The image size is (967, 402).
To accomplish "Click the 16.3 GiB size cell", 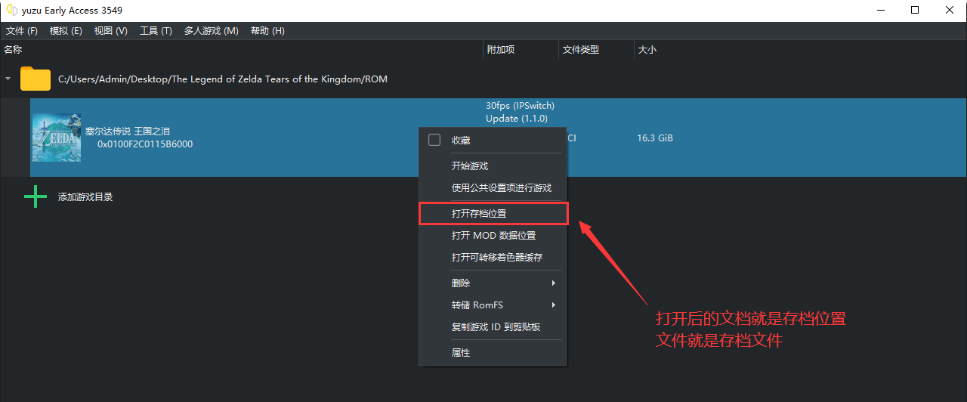I will click(x=655, y=138).
